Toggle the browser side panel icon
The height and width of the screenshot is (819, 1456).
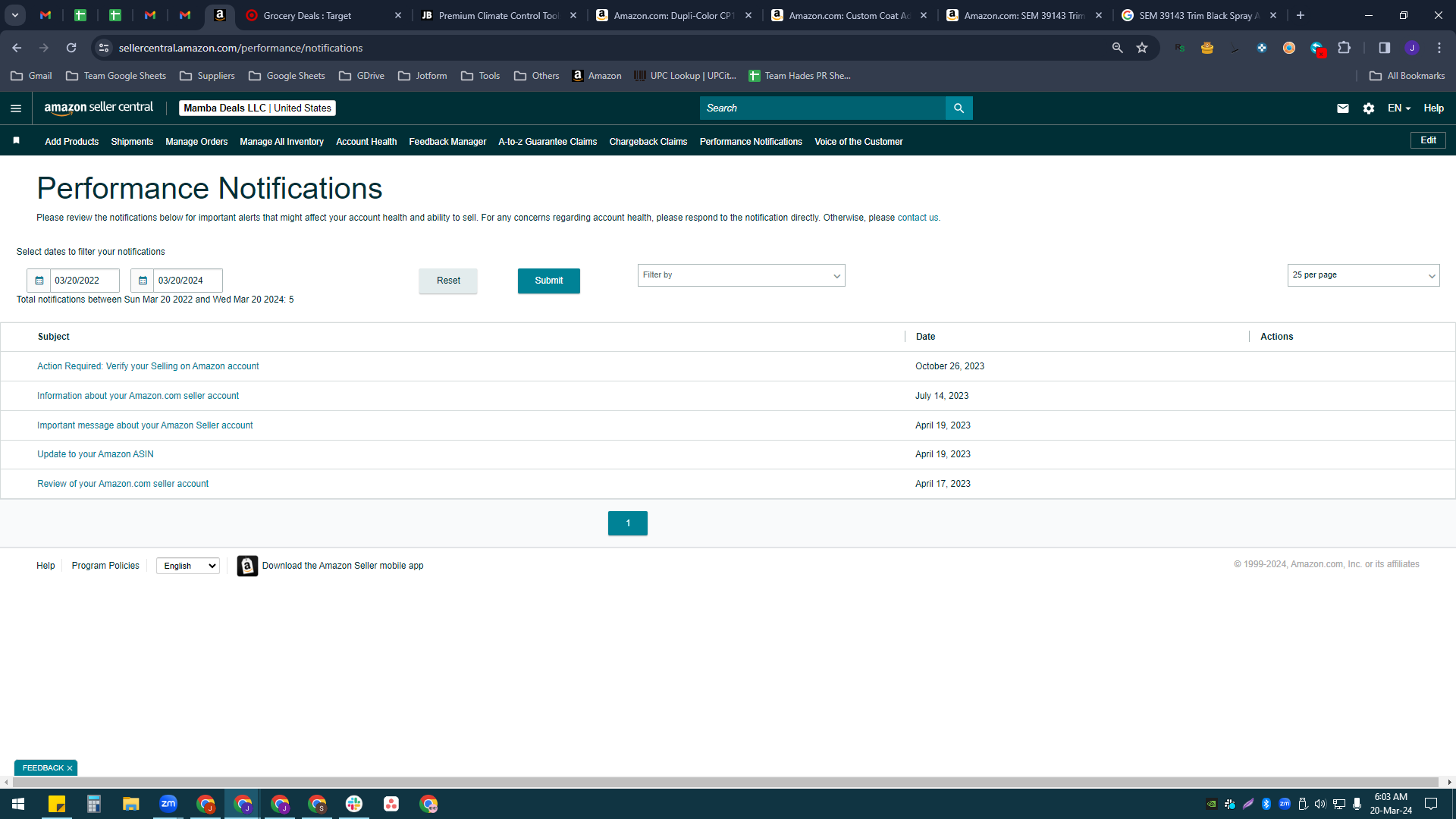tap(1385, 48)
